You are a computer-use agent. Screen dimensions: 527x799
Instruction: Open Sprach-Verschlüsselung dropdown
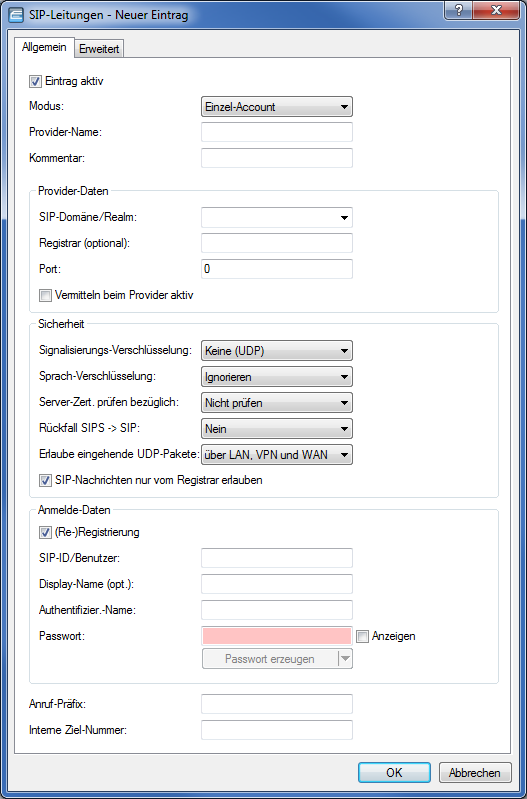tap(277, 377)
